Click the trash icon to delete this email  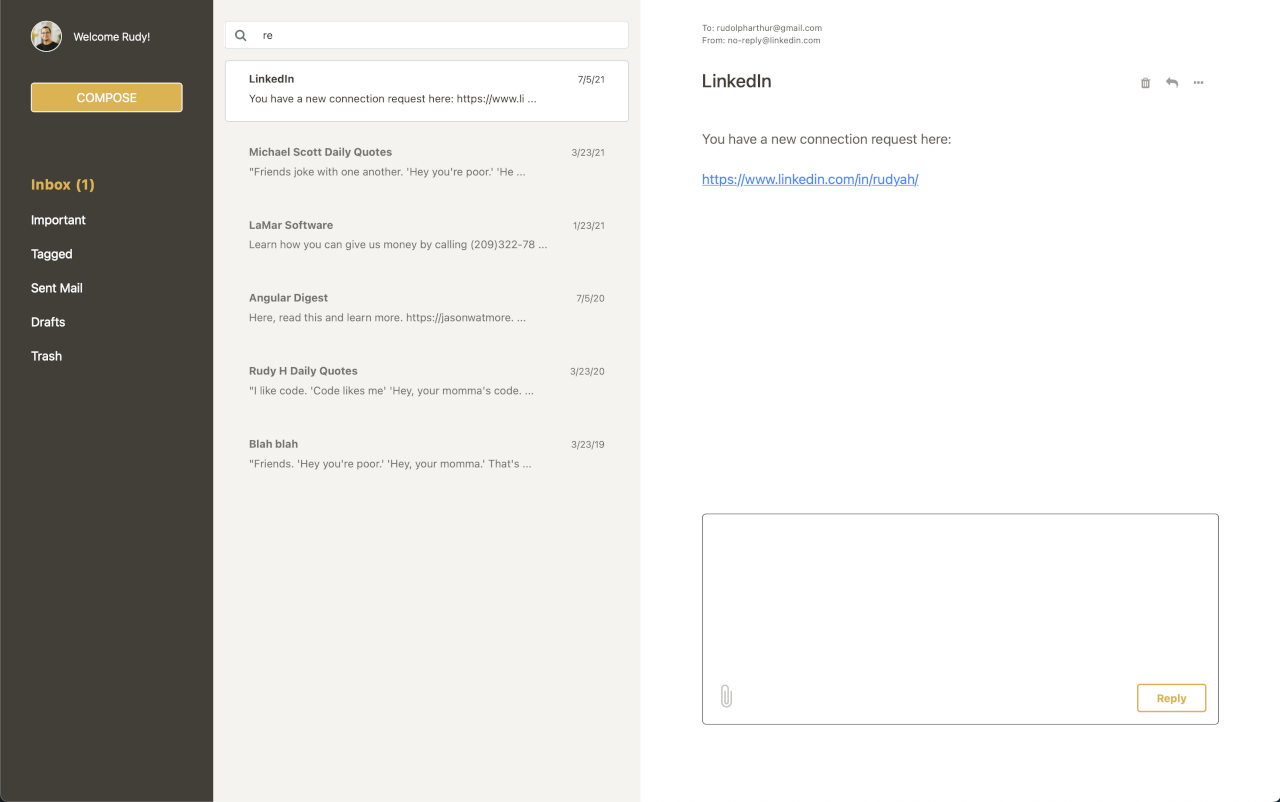(x=1144, y=83)
